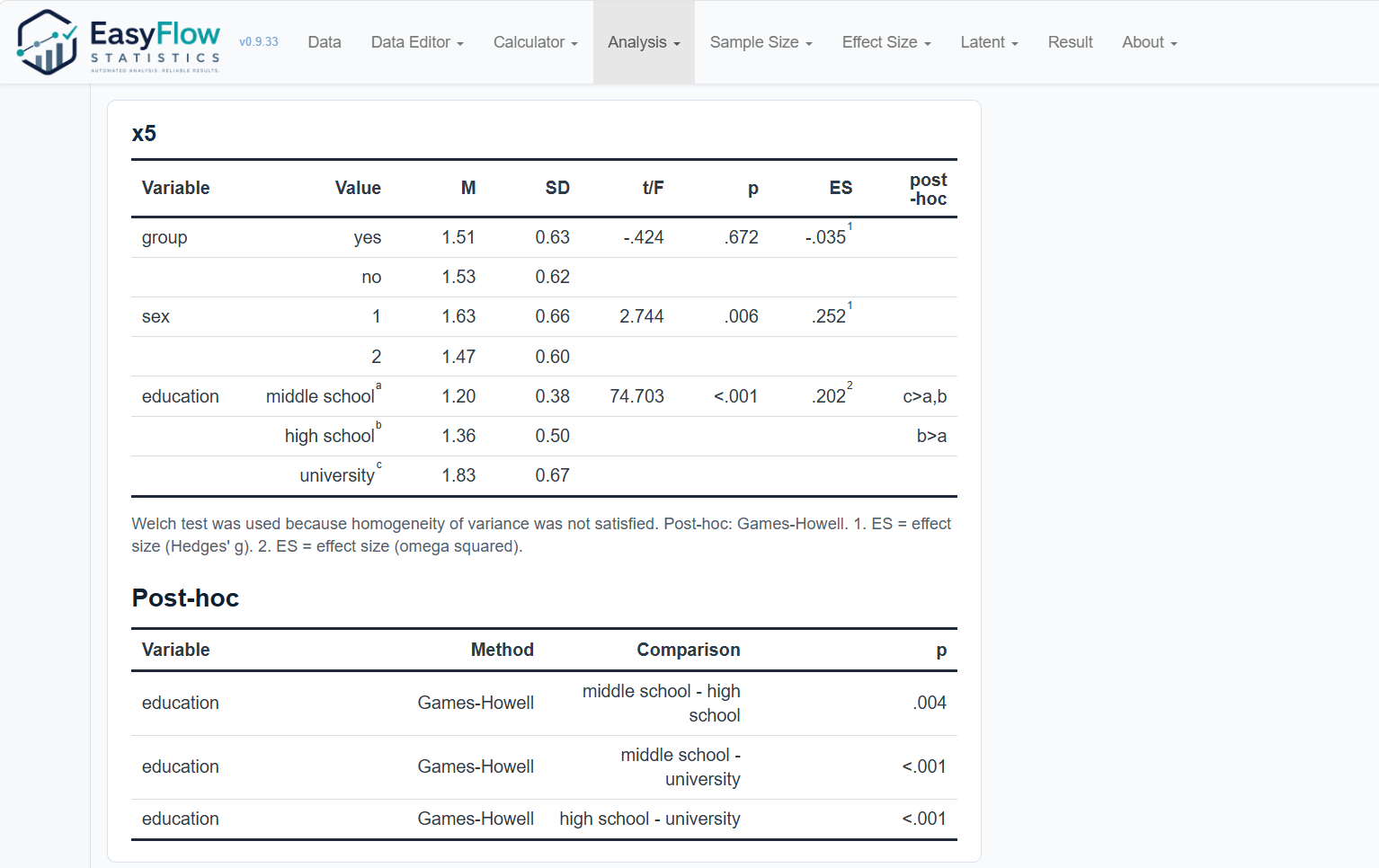
Task: Select middle school - high school comparison
Action: point(662,703)
